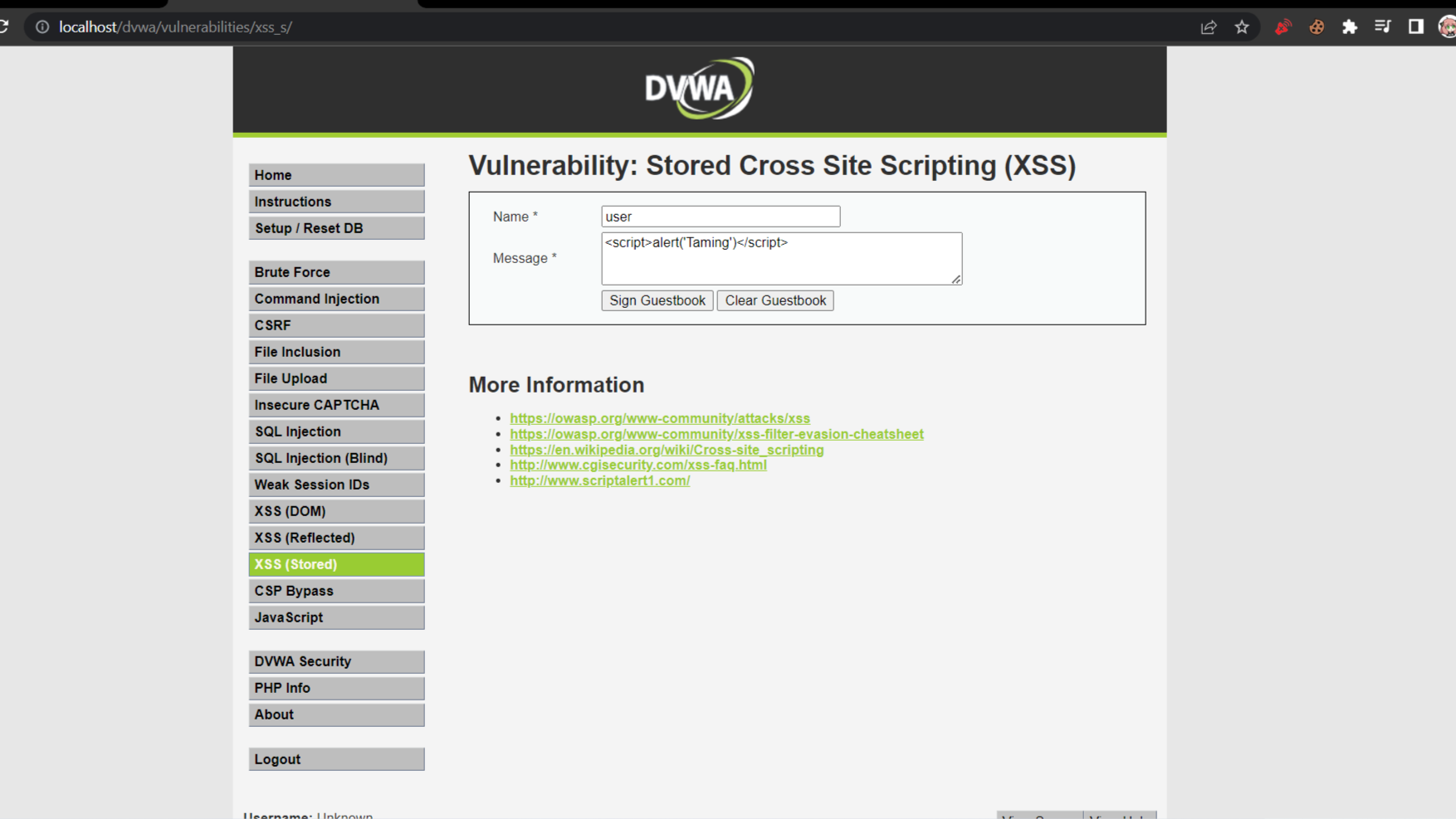Open the ad-blocker extension icon
This screenshot has height=819, width=1456.
tap(1283, 27)
